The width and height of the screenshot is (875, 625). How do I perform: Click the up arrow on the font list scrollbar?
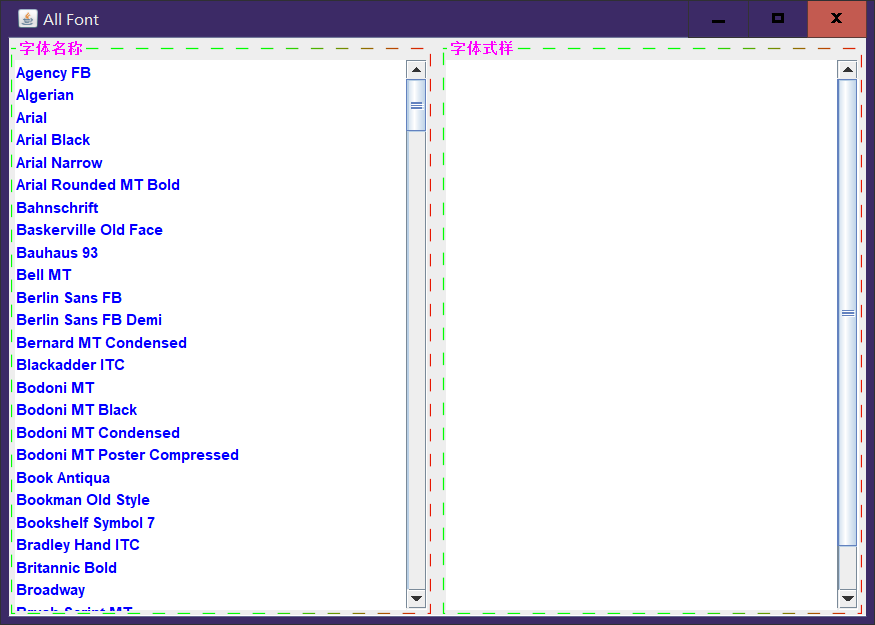415,68
